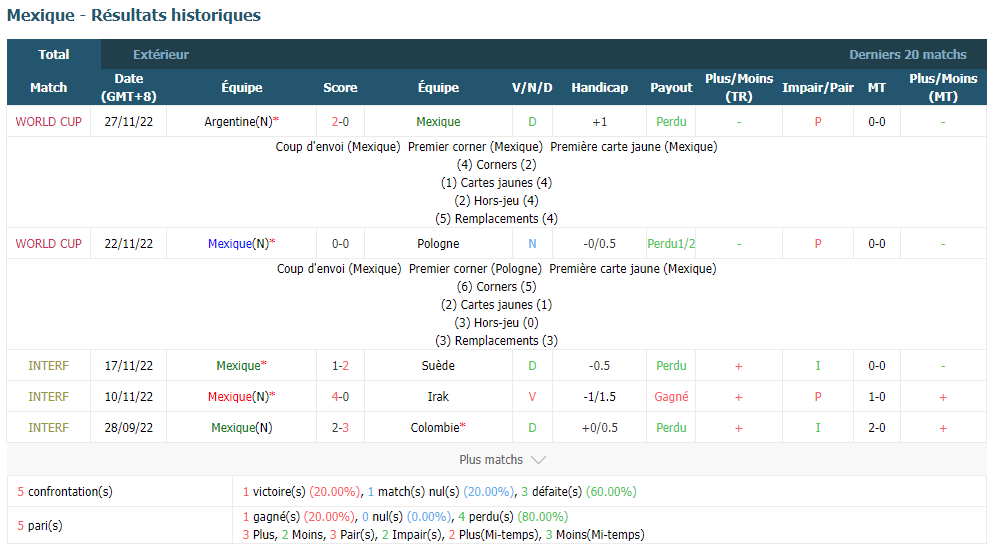Viewport: 995px width, 553px height.
Task: Open the WORLD CUP link dated 27/11/22
Action: click(49, 122)
